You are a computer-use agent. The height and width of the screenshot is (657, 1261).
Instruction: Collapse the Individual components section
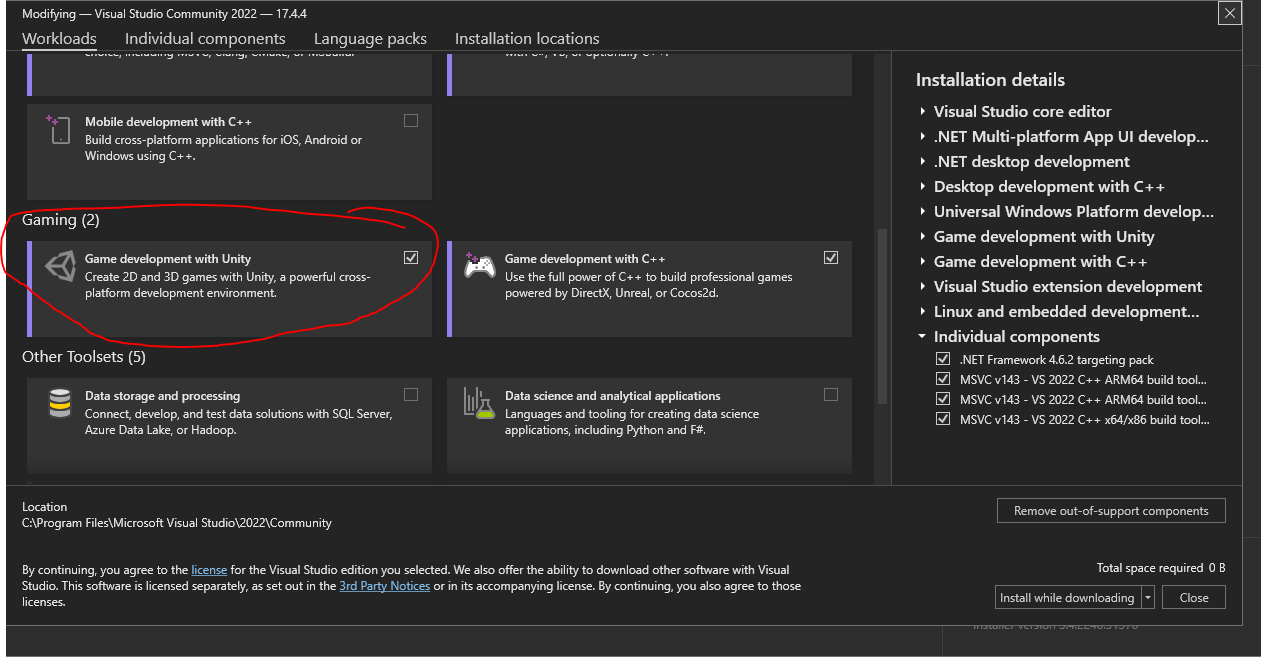922,337
